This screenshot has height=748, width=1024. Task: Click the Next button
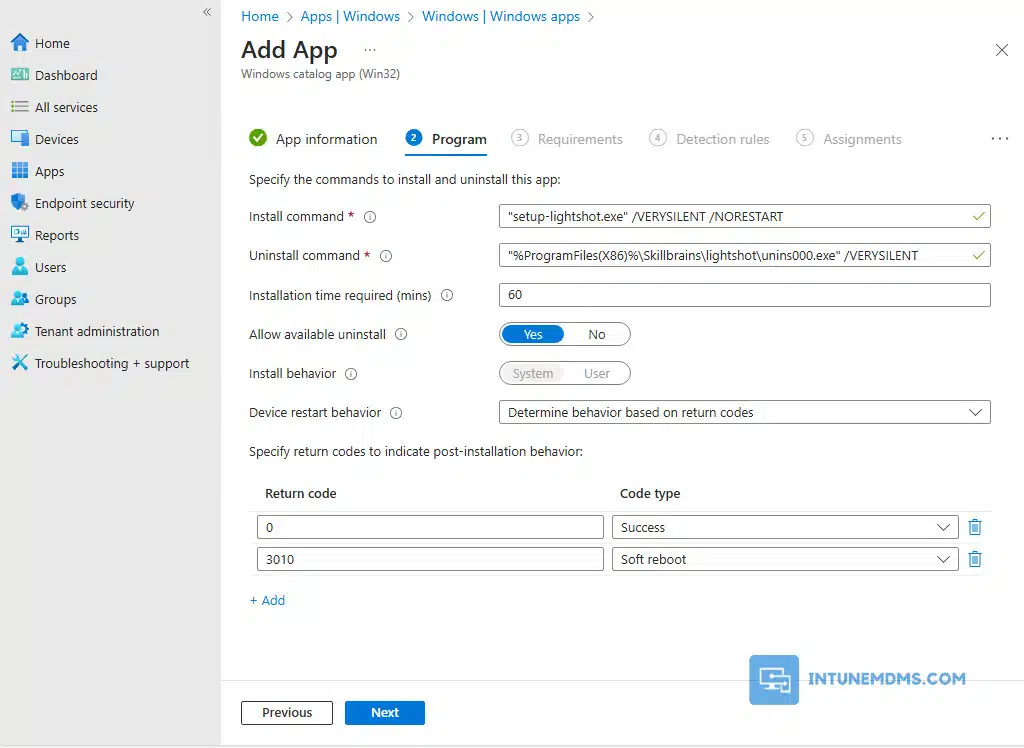[x=384, y=712]
